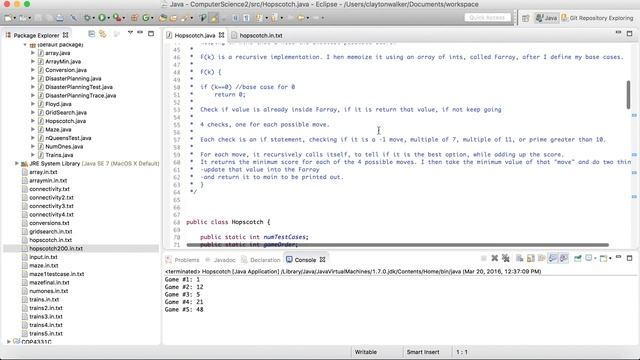Viewport: 640px width, 360px height.
Task: Open the Javadoc tab
Action: [x=224, y=260]
